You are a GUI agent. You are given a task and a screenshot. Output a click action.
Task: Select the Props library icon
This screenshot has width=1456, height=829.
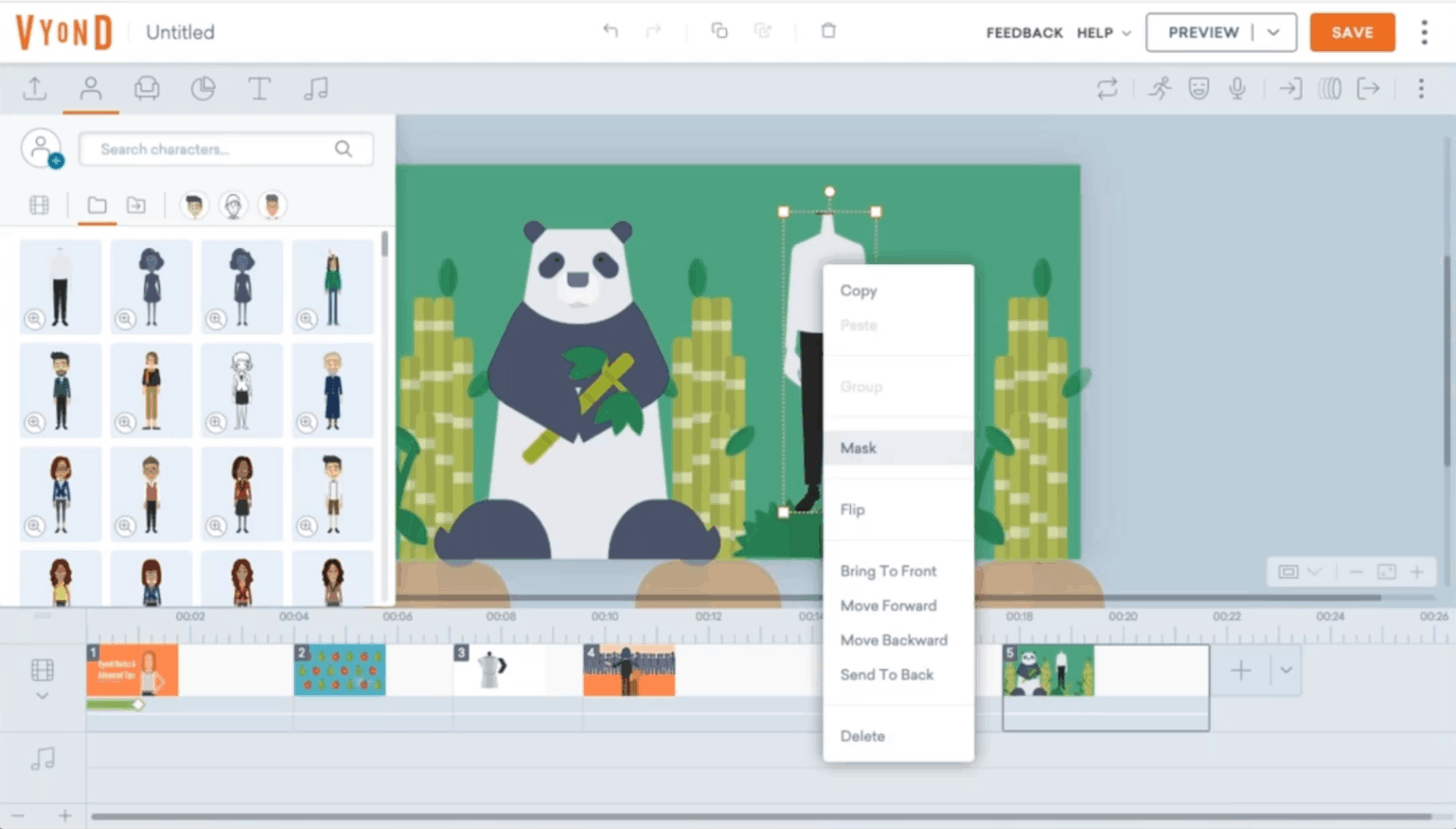(147, 89)
